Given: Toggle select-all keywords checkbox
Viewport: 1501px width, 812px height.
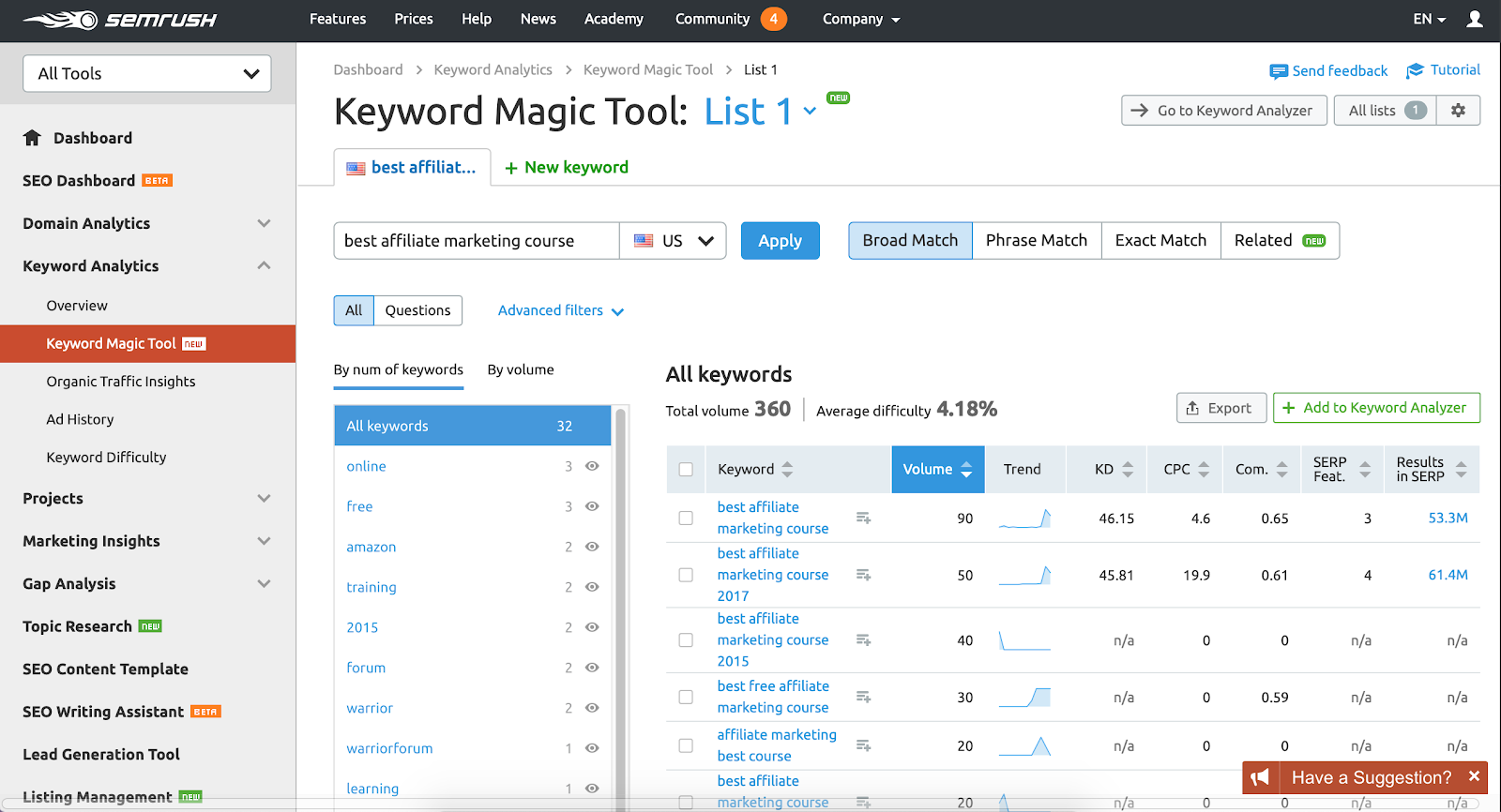Looking at the screenshot, I should (x=686, y=469).
